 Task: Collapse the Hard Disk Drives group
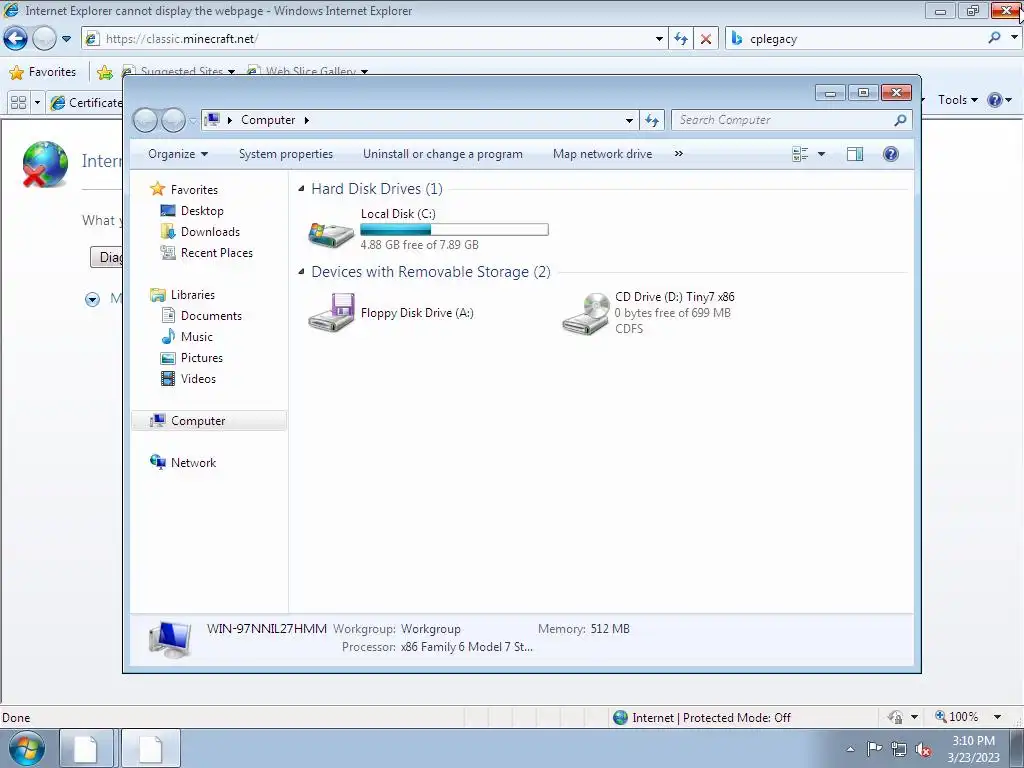(301, 189)
